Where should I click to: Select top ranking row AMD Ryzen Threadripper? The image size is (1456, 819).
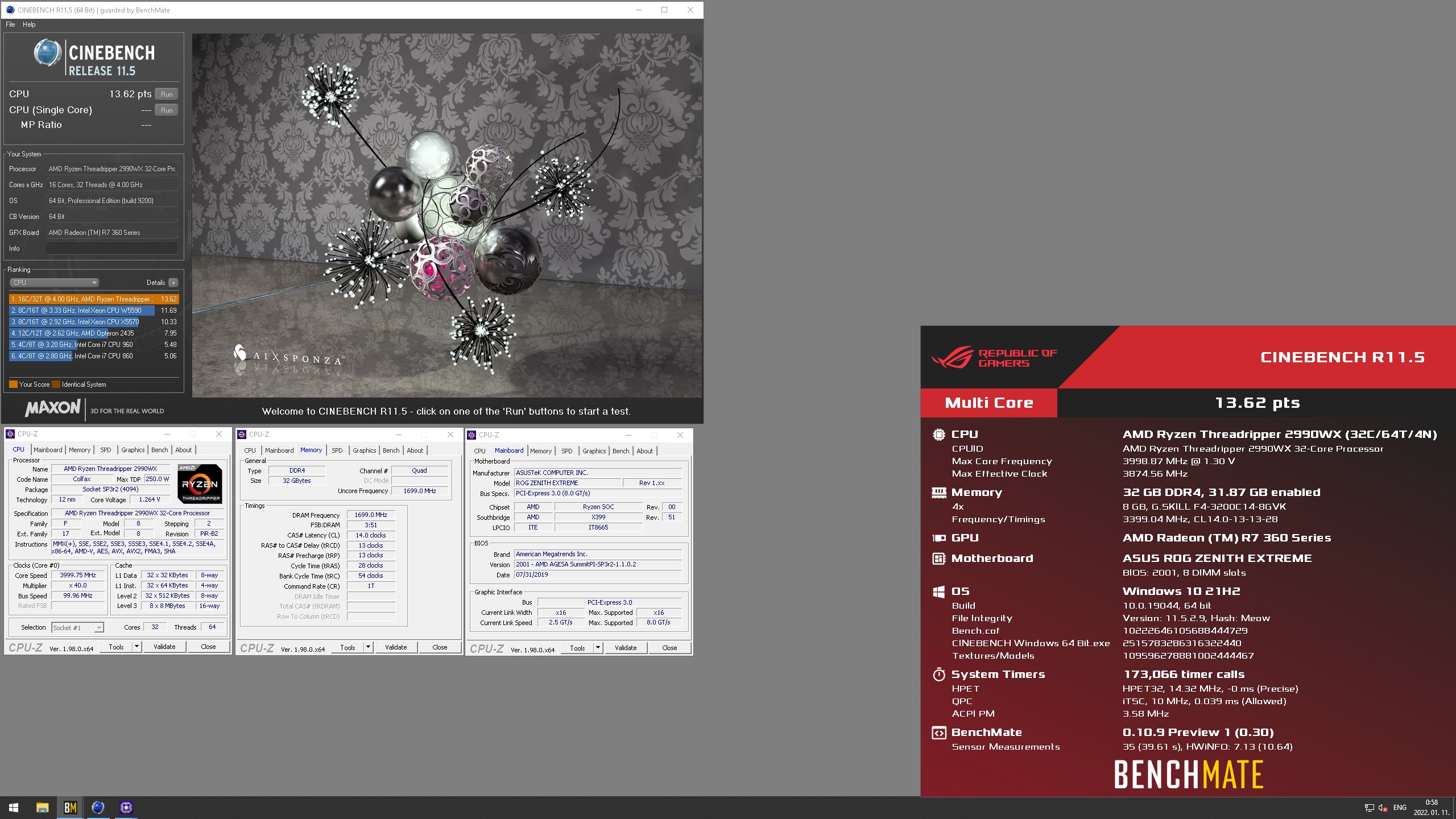pyautogui.click(x=94, y=299)
